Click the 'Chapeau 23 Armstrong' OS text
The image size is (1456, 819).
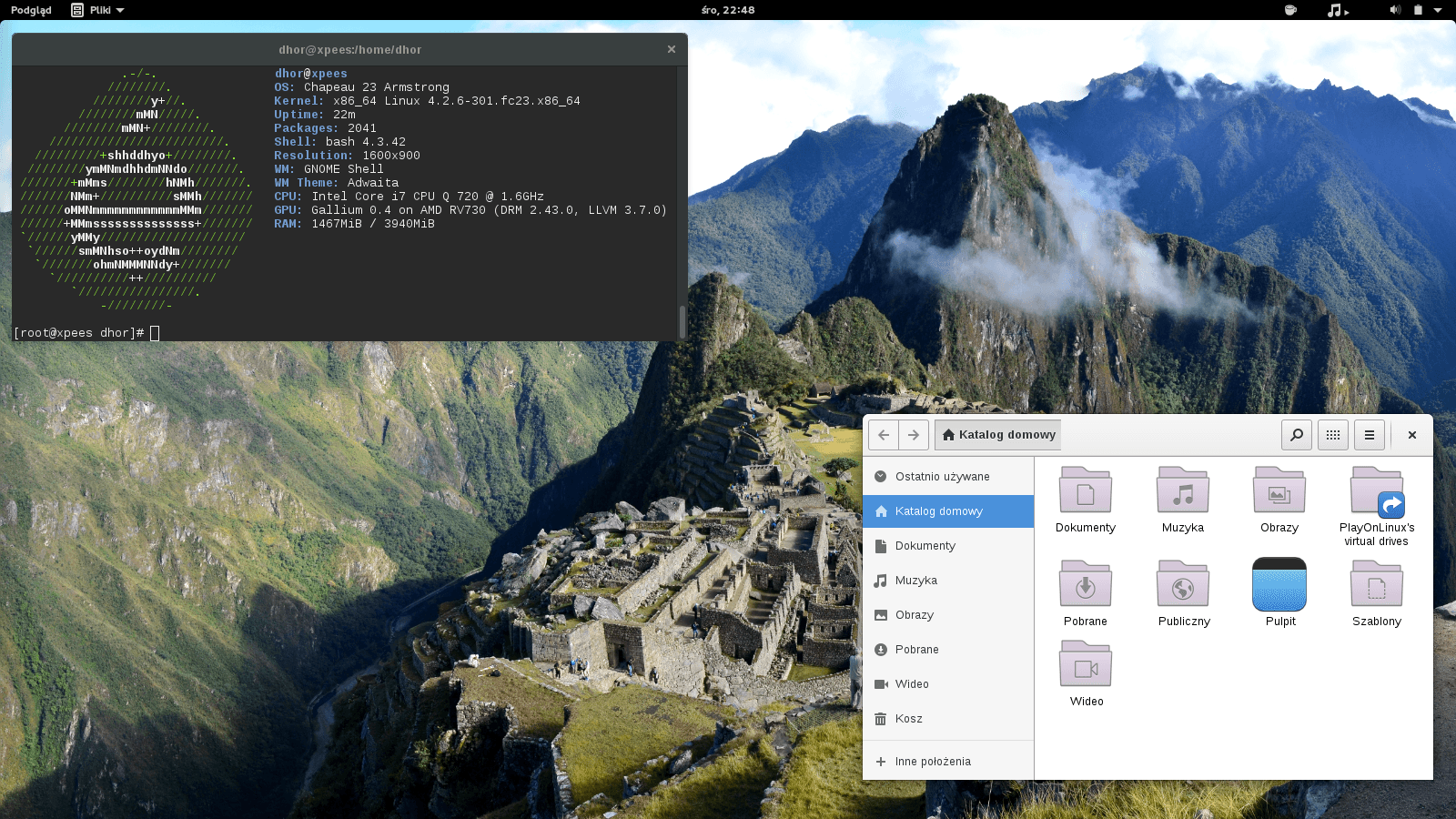click(x=377, y=87)
